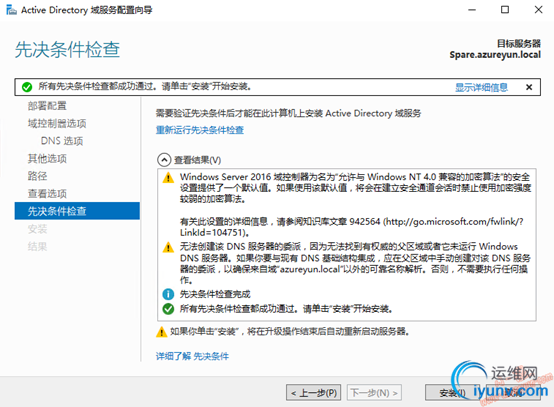Select DNS 选项 step in sidebar
Screen dimensions: 554x407
pyautogui.click(x=62, y=141)
